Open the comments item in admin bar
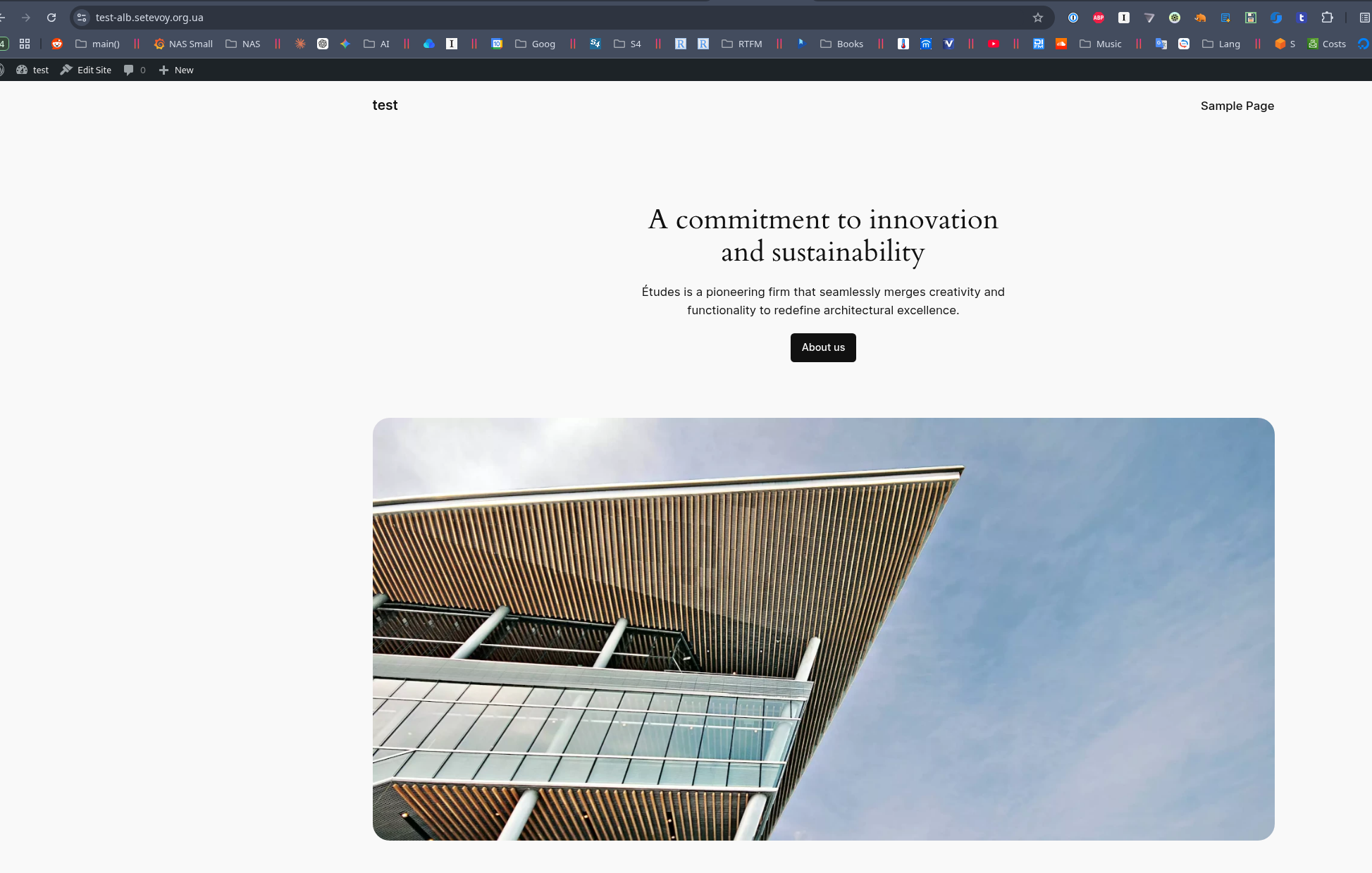This screenshot has width=1372, height=873. pyautogui.click(x=134, y=70)
